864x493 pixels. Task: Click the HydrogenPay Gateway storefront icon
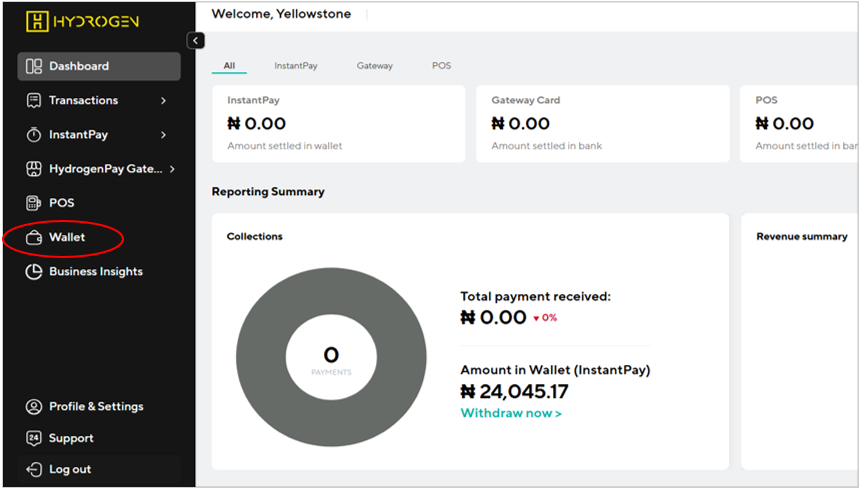pyautogui.click(x=34, y=169)
